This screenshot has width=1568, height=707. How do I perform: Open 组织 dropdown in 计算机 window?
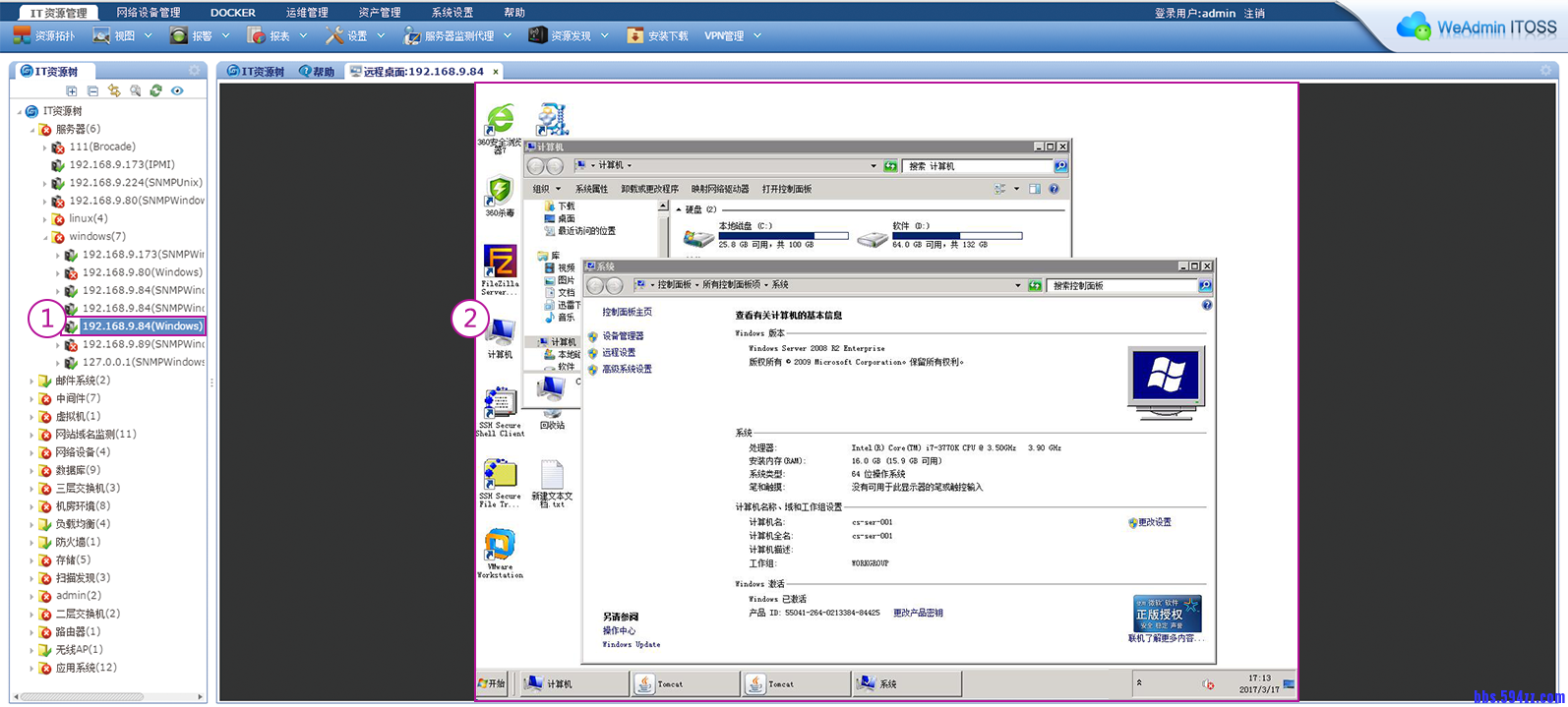point(546,189)
